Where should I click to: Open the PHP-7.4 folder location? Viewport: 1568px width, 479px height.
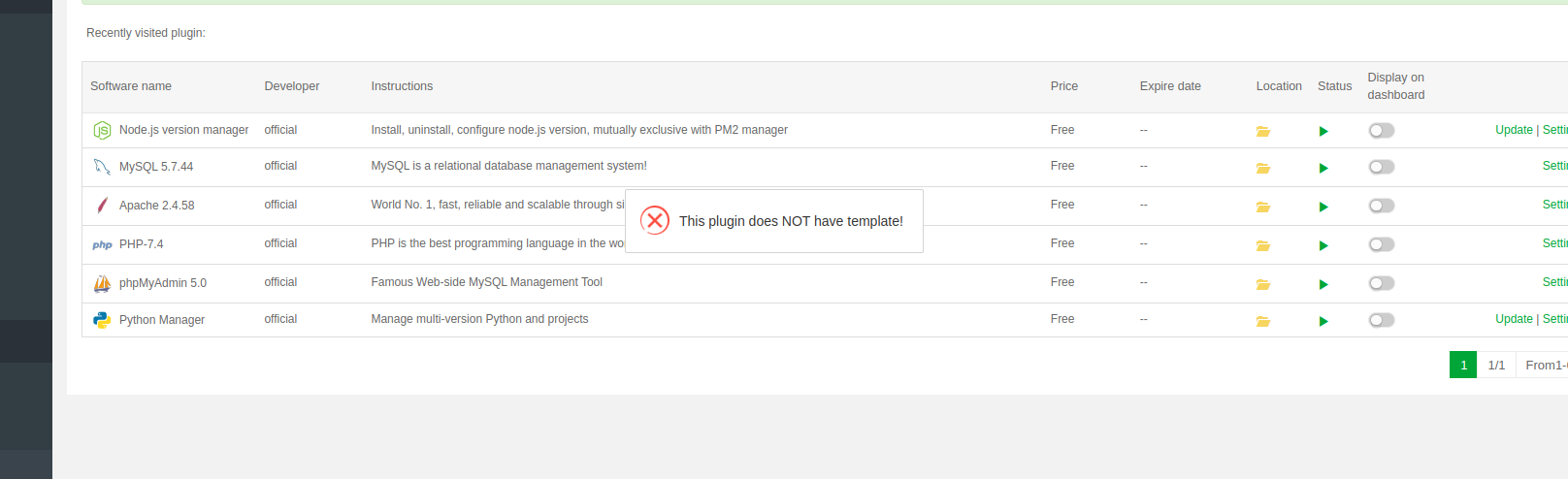coord(1262,245)
